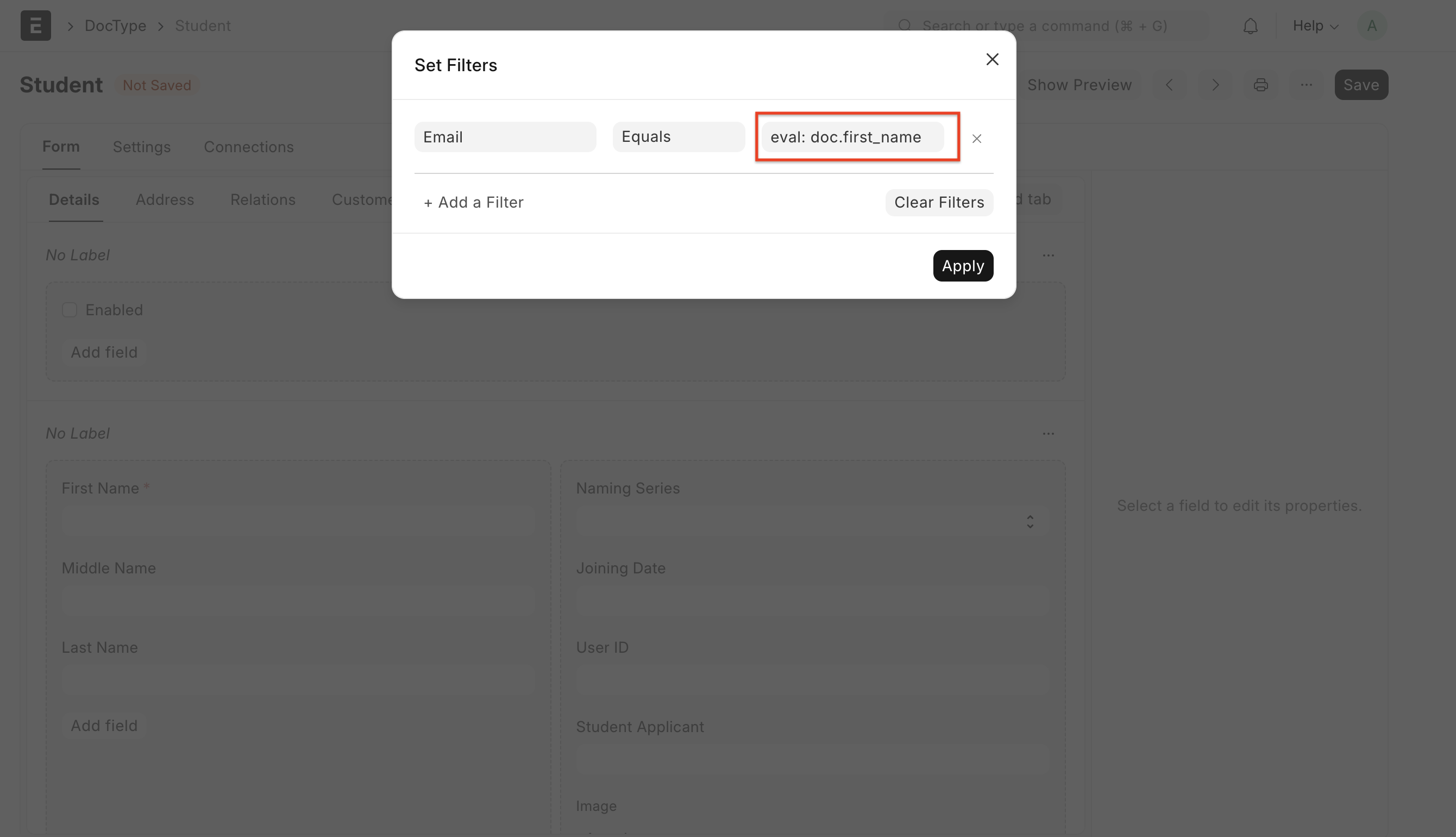Open the Equals condition dropdown

(678, 137)
